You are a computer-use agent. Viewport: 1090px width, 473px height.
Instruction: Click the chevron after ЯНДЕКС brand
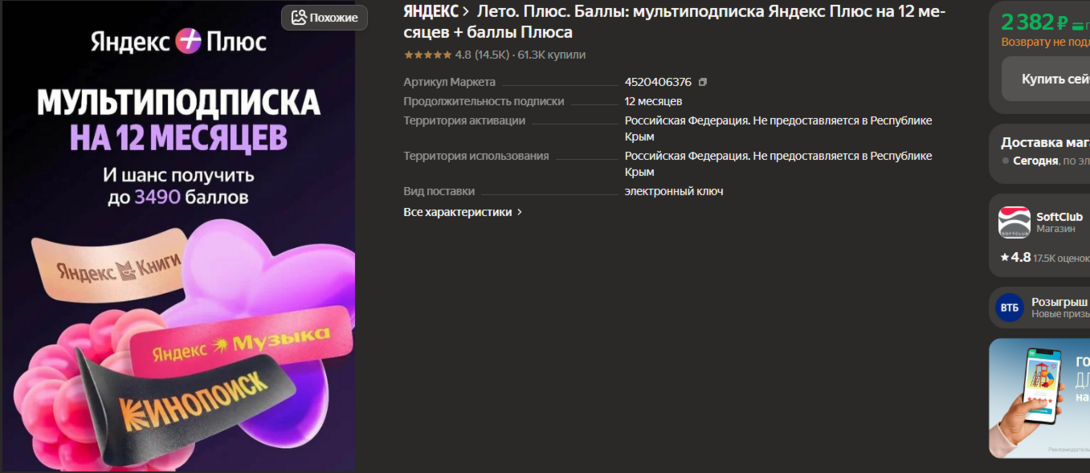pyautogui.click(x=466, y=13)
